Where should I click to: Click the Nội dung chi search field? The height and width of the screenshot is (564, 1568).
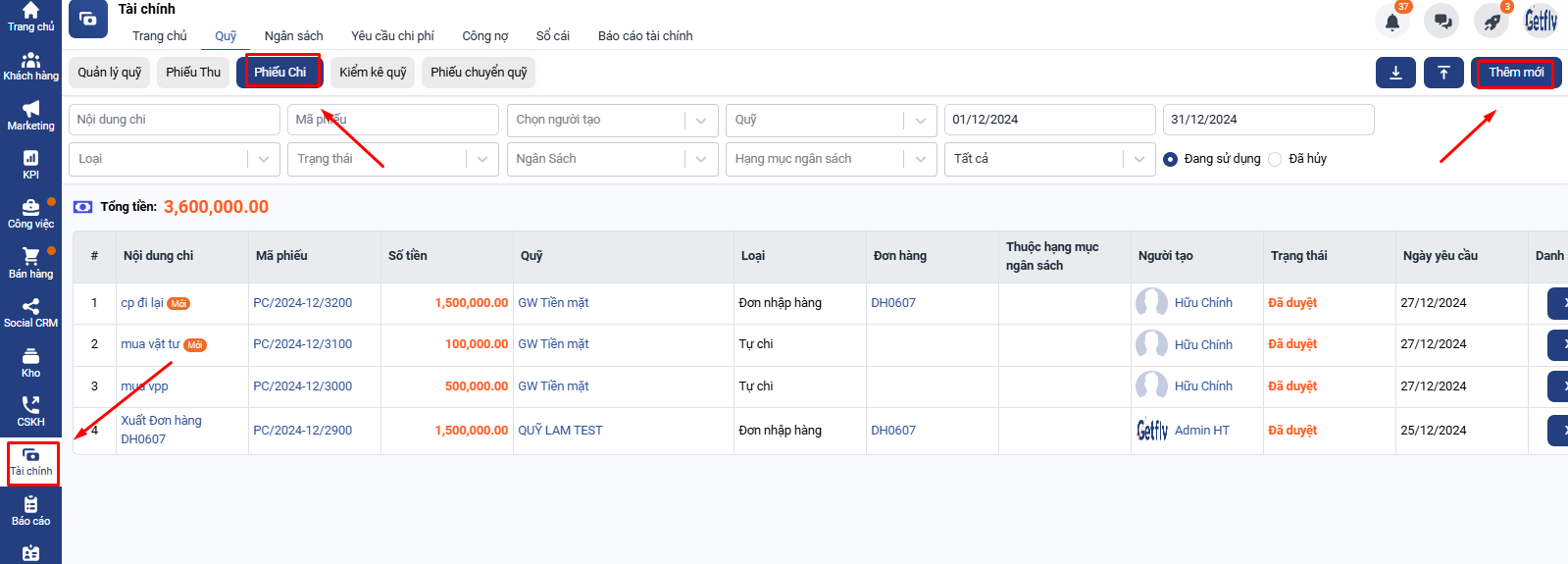tap(174, 120)
